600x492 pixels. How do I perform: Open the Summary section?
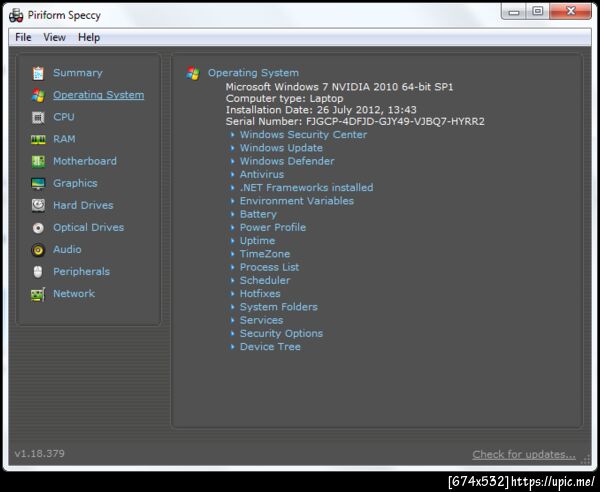coord(78,73)
